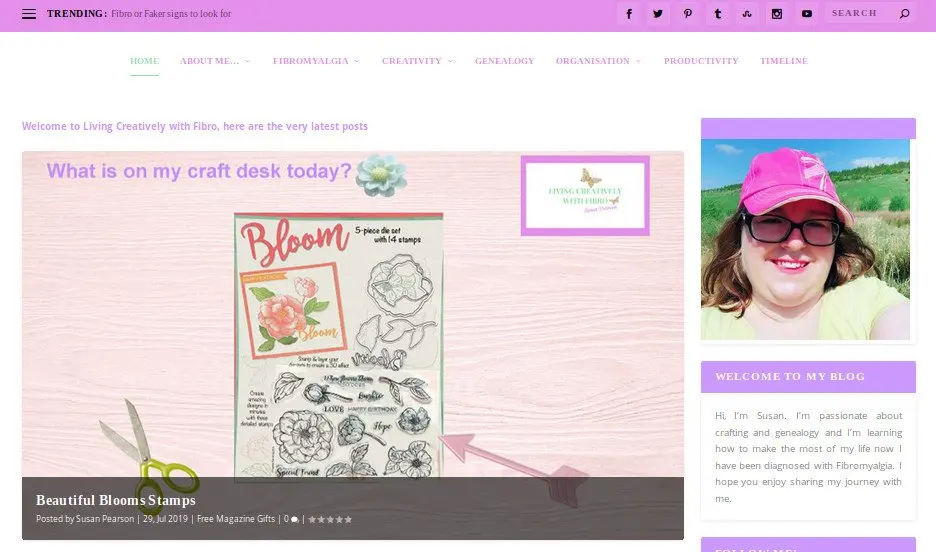Image resolution: width=936 pixels, height=552 pixels.
Task: Open the Beautiful Blooms Stamps post title
Action: 116,500
